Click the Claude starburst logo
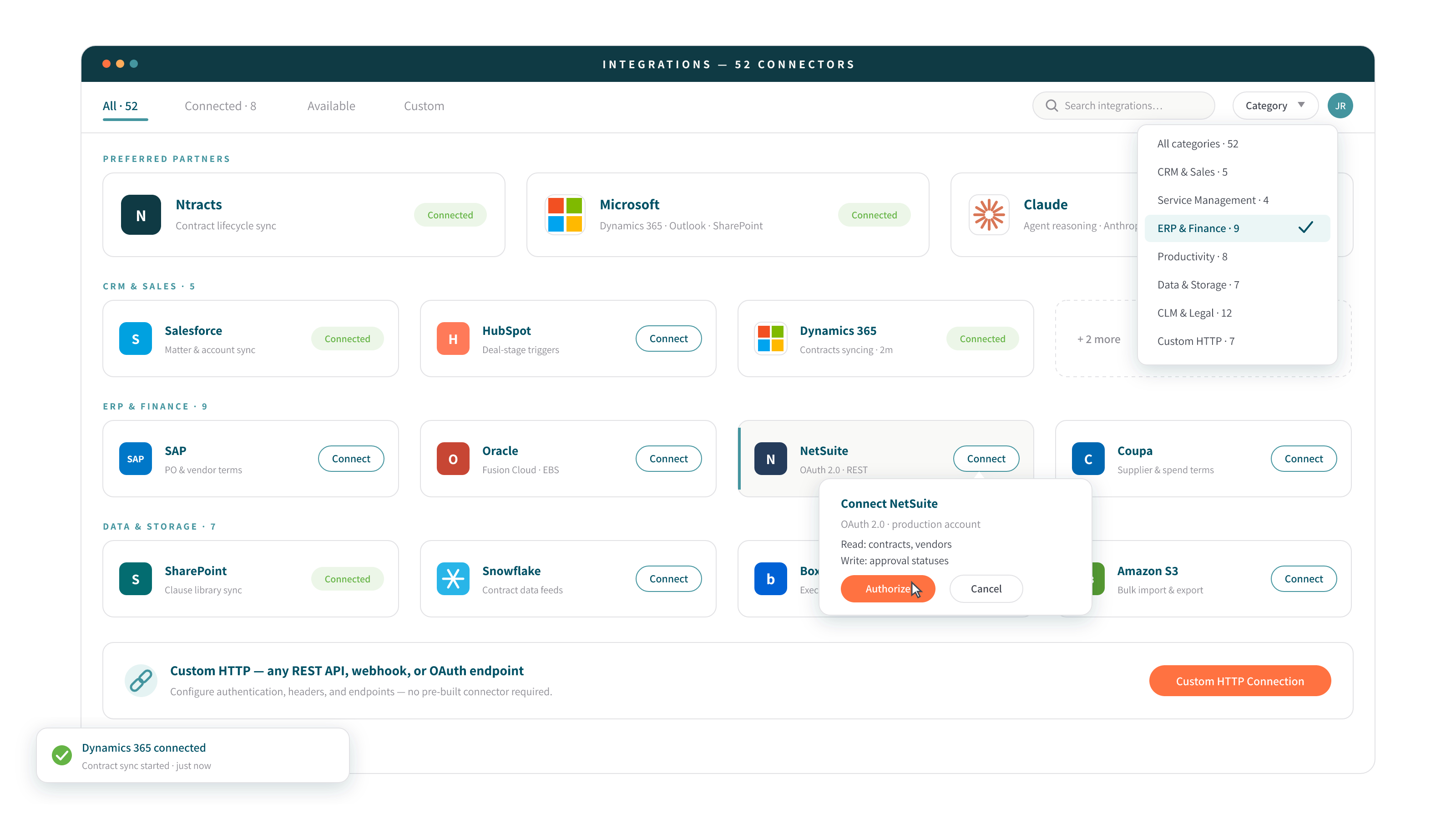The image size is (1456, 819). pos(989,215)
